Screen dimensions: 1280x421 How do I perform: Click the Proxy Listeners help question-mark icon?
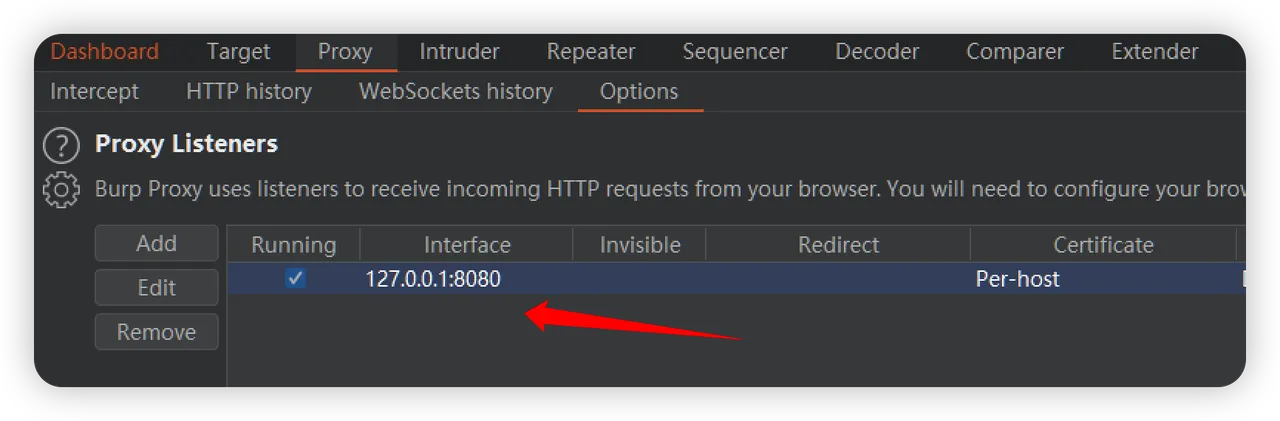[61, 146]
